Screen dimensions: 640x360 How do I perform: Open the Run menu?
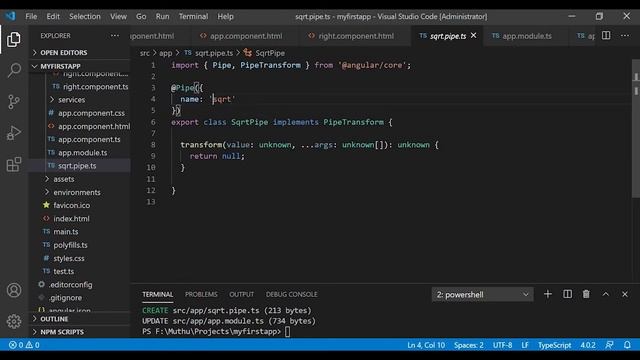162,17
